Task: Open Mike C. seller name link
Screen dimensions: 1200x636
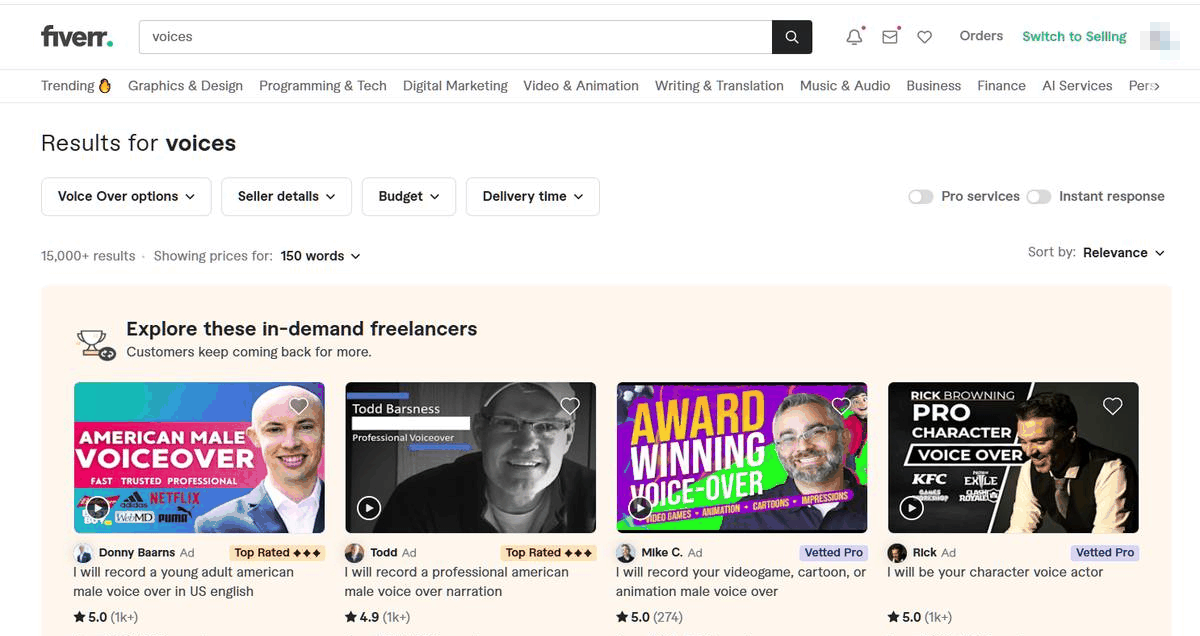Action: pyautogui.click(x=662, y=553)
